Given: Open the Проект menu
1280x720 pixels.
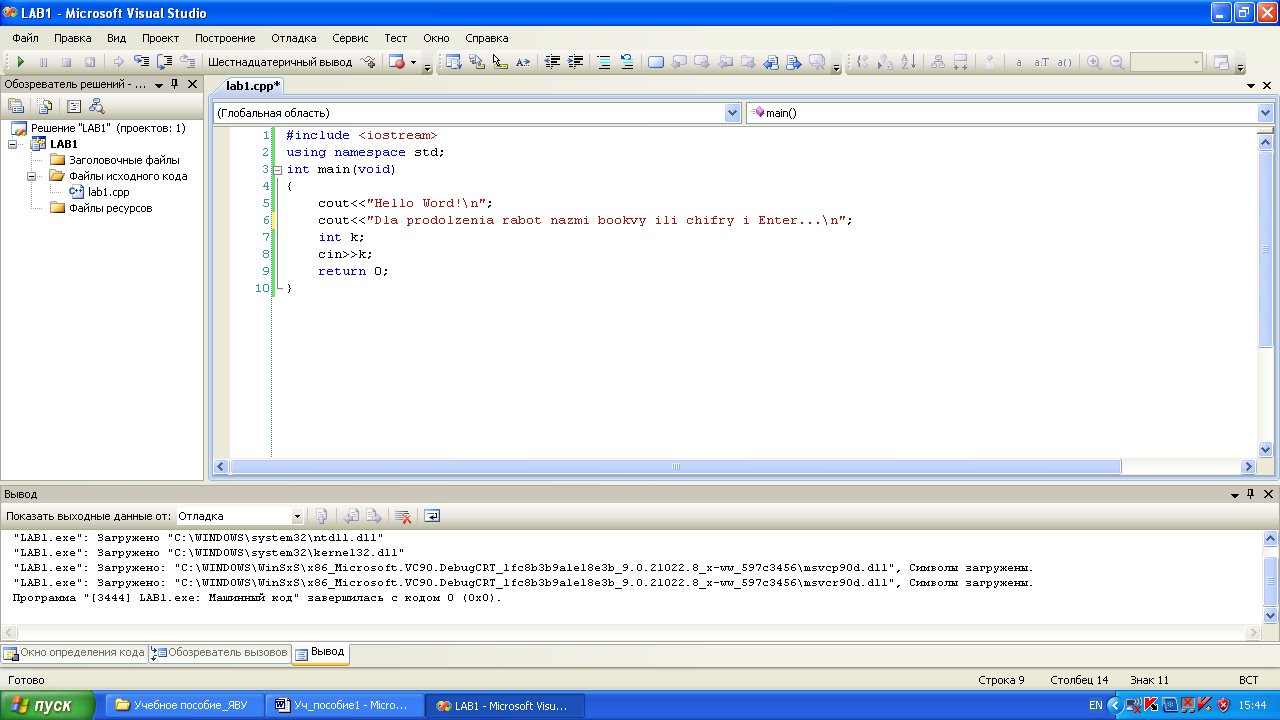Looking at the screenshot, I should (160, 38).
